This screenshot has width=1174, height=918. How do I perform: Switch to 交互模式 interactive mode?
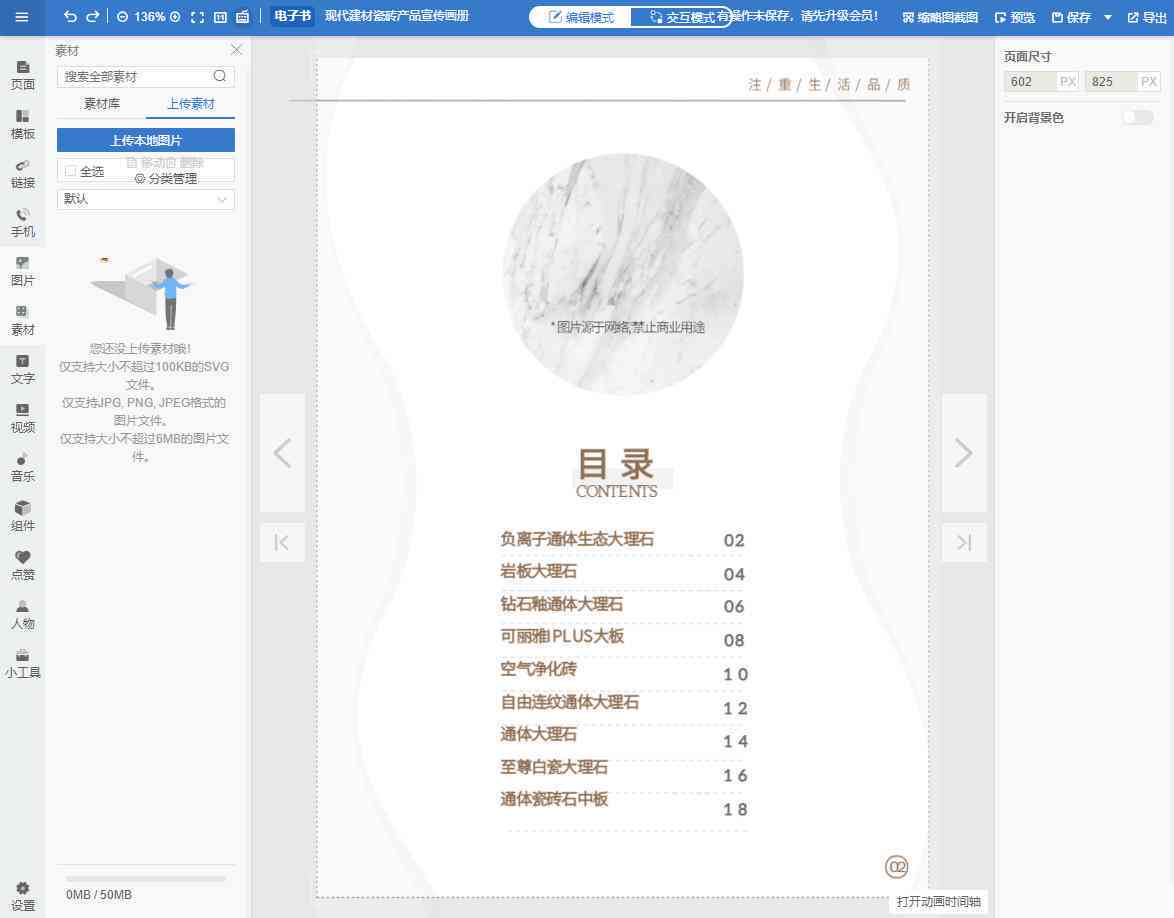point(680,17)
